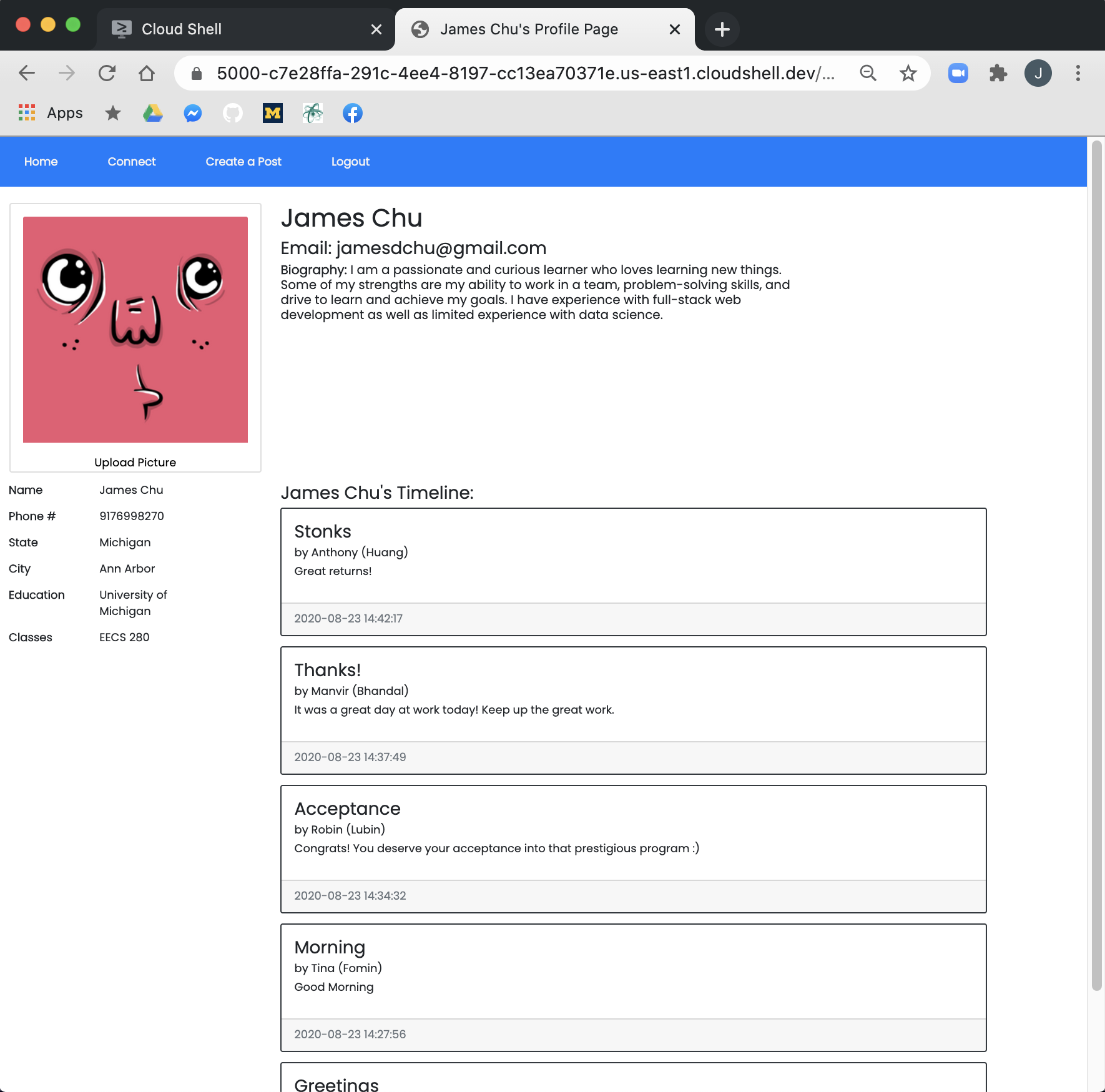Click the Acceptance post title
This screenshot has width=1105, height=1092.
pos(348,809)
